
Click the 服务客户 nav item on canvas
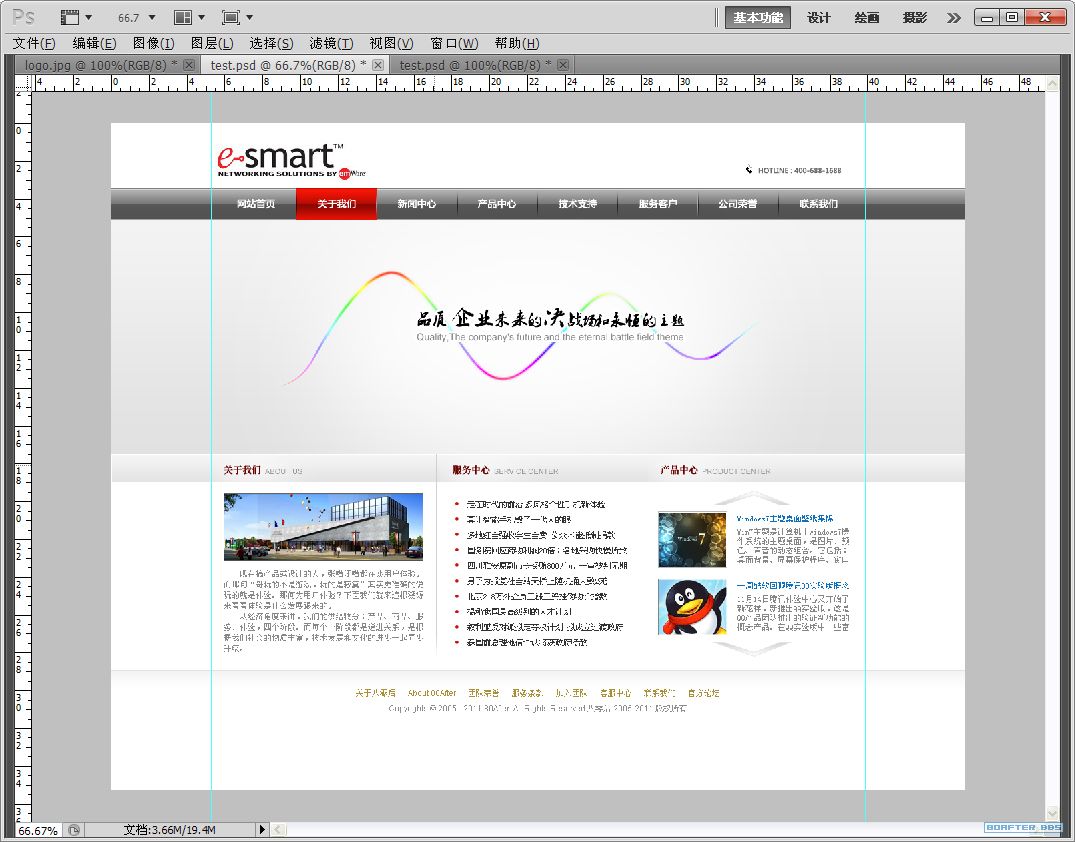657,204
